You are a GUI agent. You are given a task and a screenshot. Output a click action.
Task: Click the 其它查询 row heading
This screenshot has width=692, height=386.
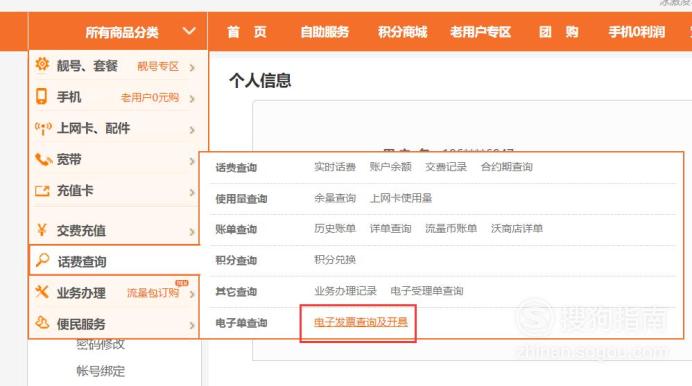(236, 292)
